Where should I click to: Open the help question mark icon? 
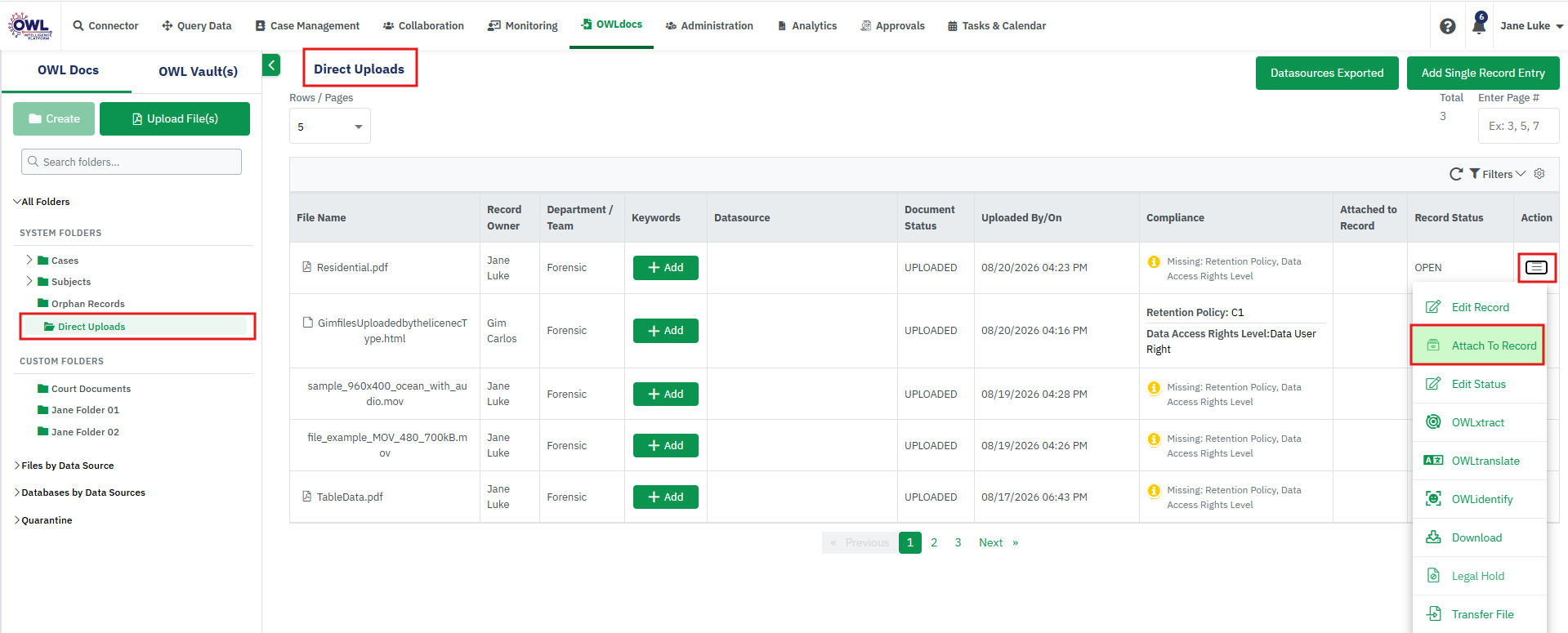click(x=1448, y=26)
